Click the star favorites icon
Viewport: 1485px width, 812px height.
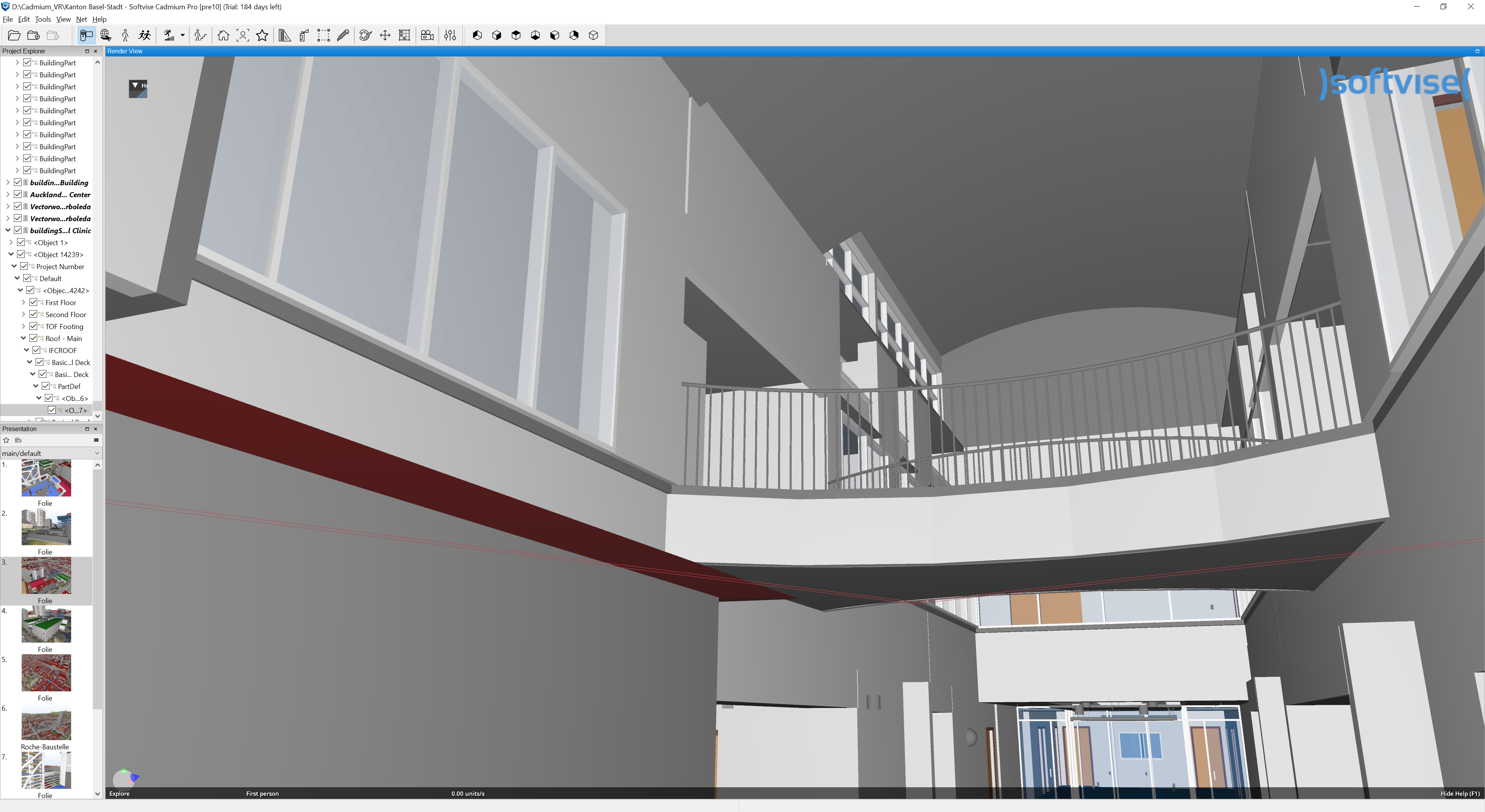point(262,36)
